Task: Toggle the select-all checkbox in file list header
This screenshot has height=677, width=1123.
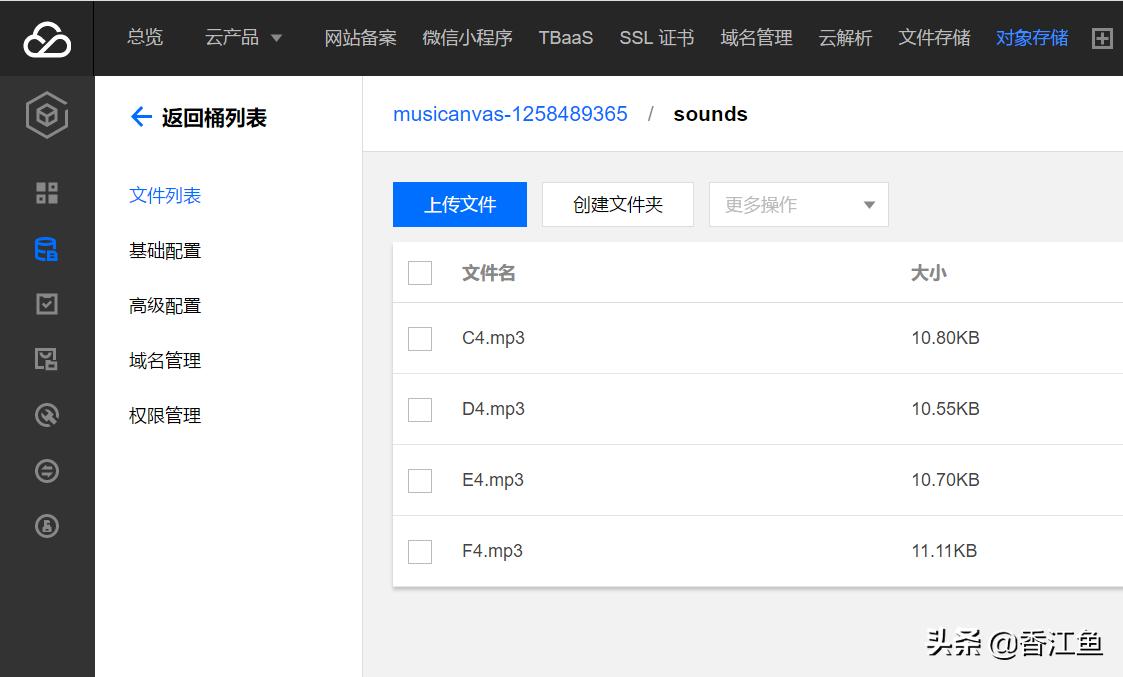Action: [419, 272]
